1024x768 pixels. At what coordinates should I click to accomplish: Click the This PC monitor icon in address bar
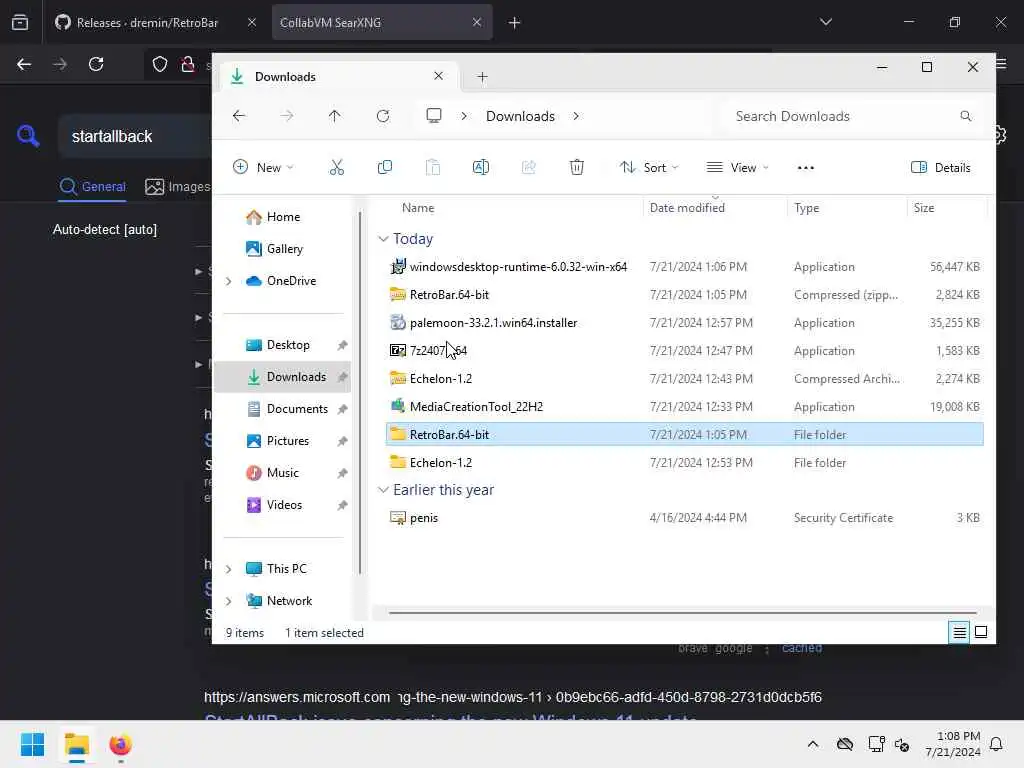coord(434,116)
